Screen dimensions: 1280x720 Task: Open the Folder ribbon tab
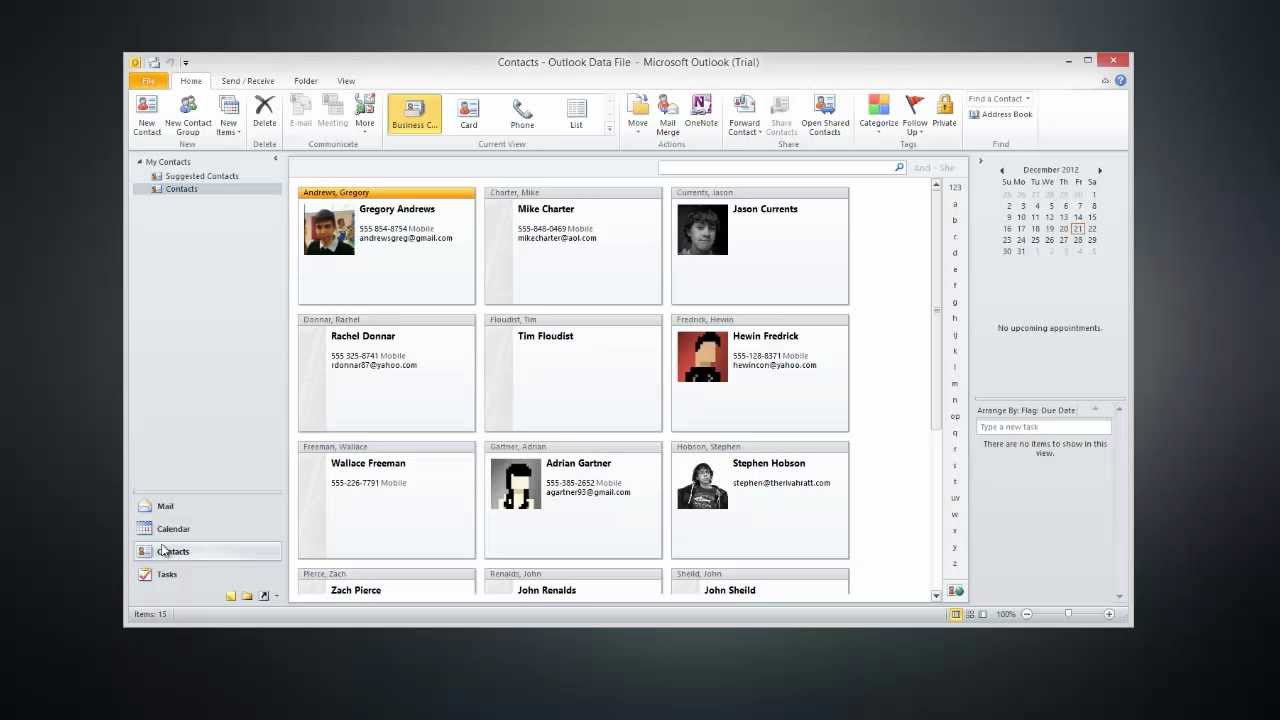[x=306, y=81]
